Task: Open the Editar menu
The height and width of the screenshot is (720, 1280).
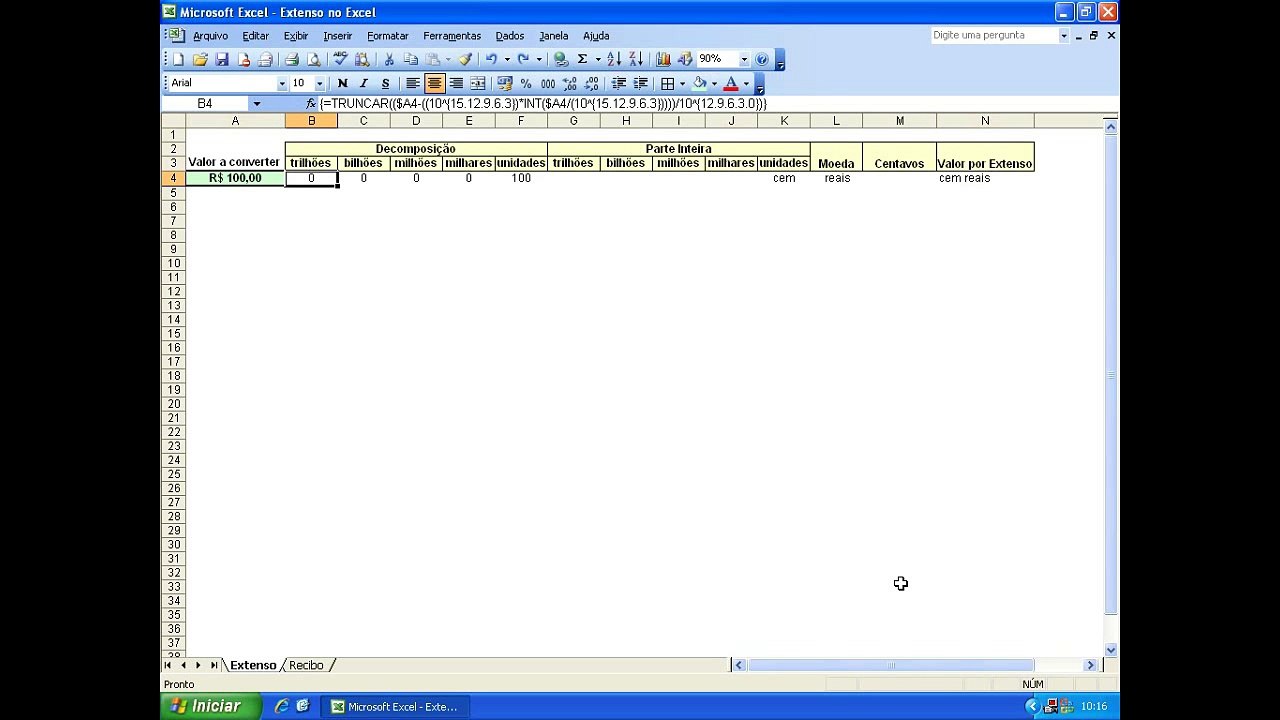Action: click(255, 35)
